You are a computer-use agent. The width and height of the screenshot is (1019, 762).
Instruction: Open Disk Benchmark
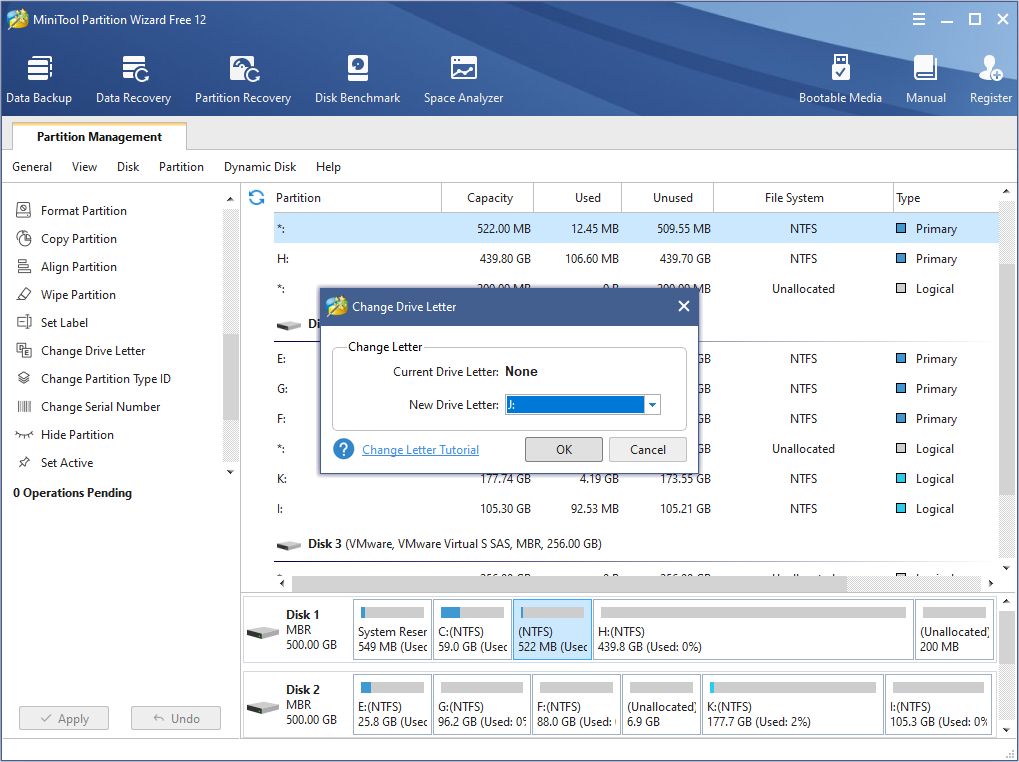[x=357, y=80]
